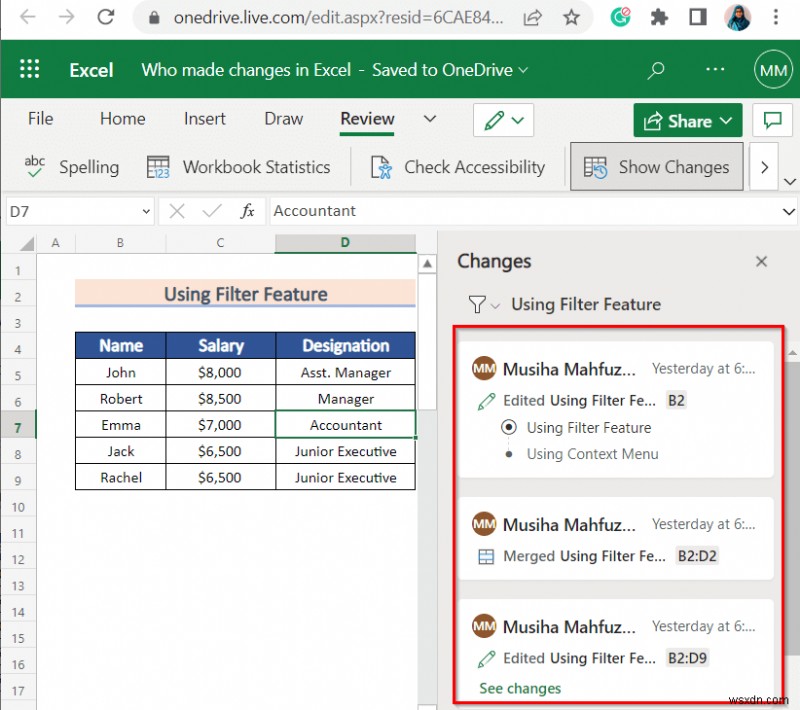Select the Using Context Menu version radio
Screen dimensions: 800x710
(x=510, y=454)
